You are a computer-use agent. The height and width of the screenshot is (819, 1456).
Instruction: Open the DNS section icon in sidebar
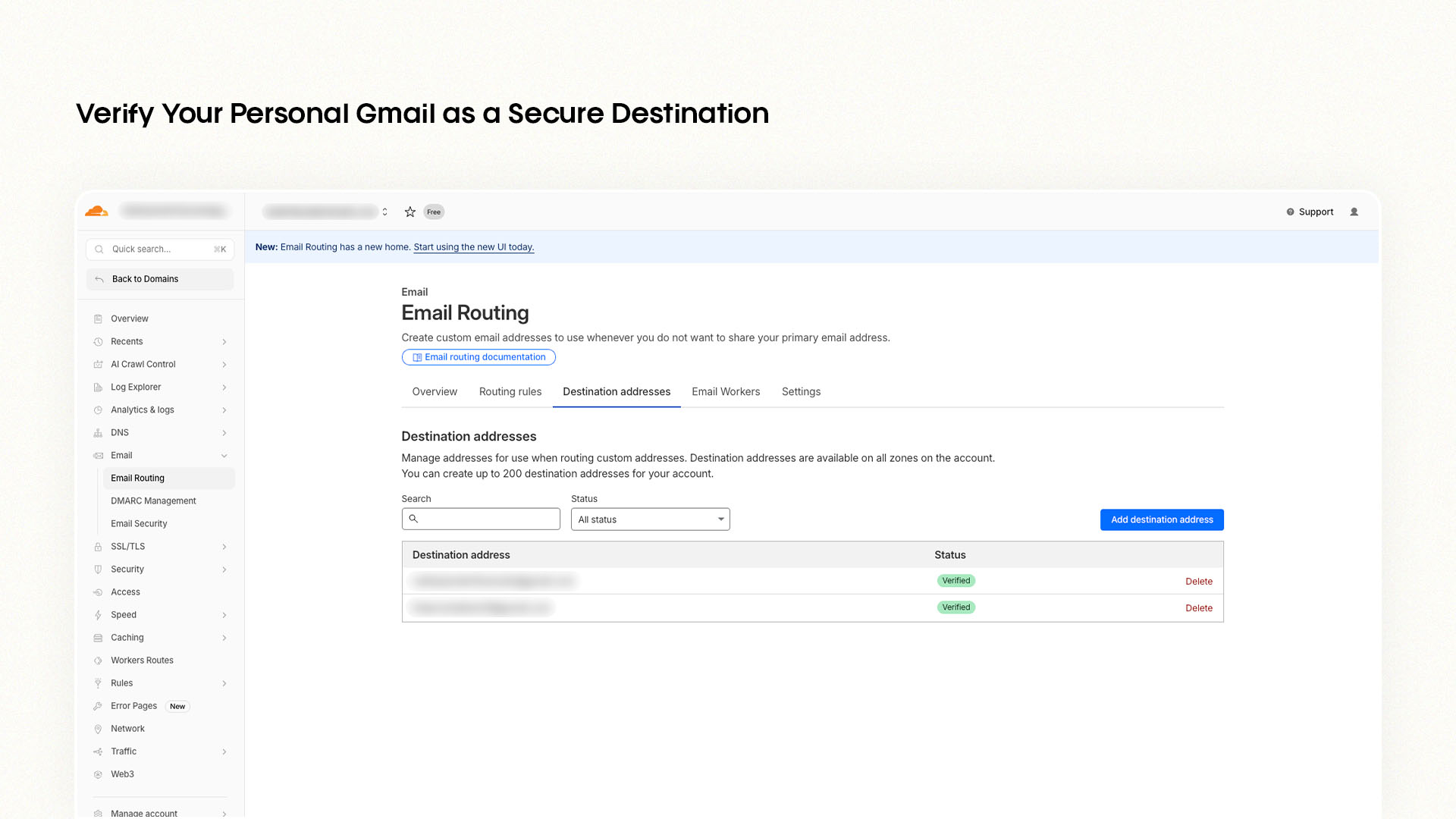click(99, 432)
